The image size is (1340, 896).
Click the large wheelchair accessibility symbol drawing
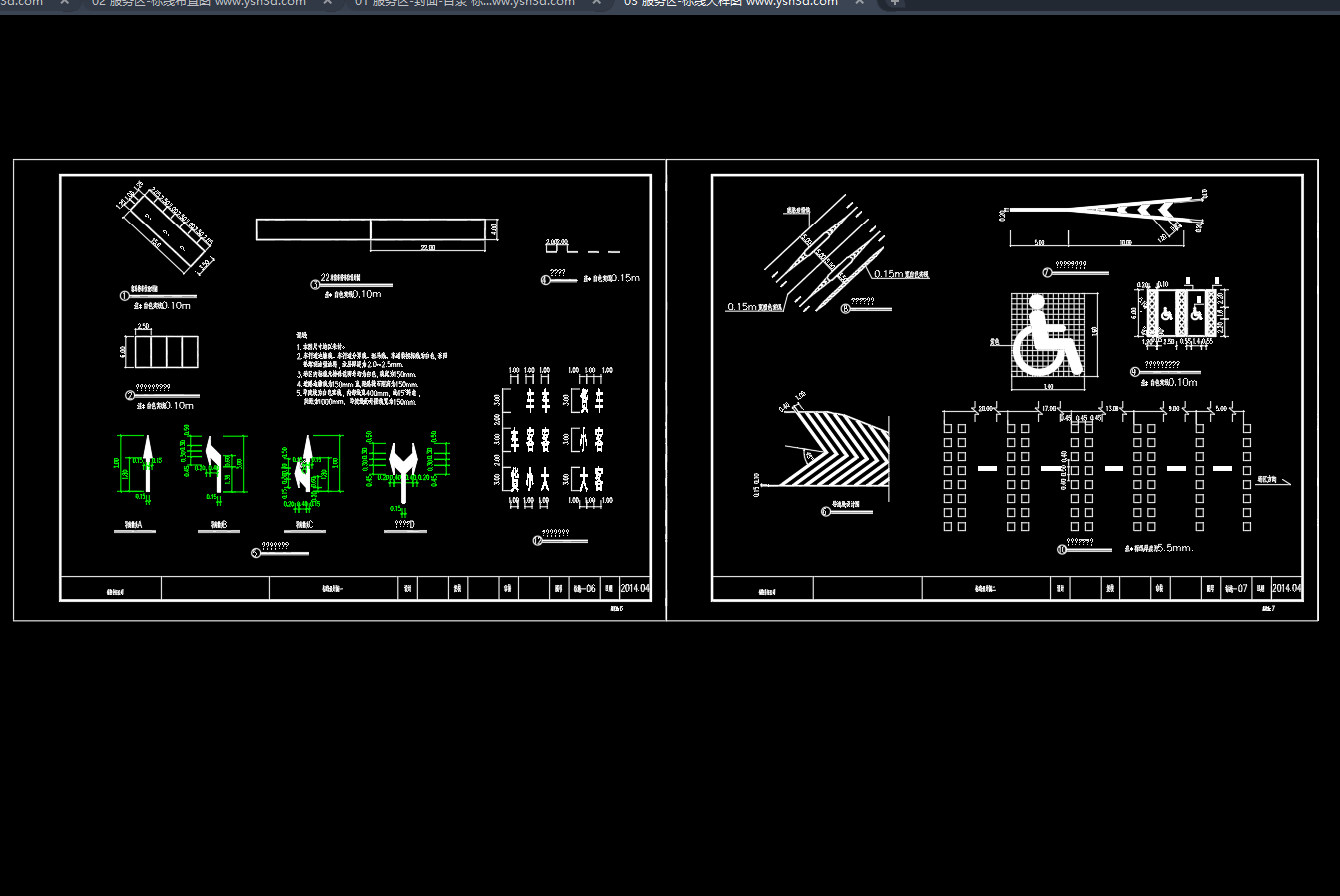tap(1047, 334)
